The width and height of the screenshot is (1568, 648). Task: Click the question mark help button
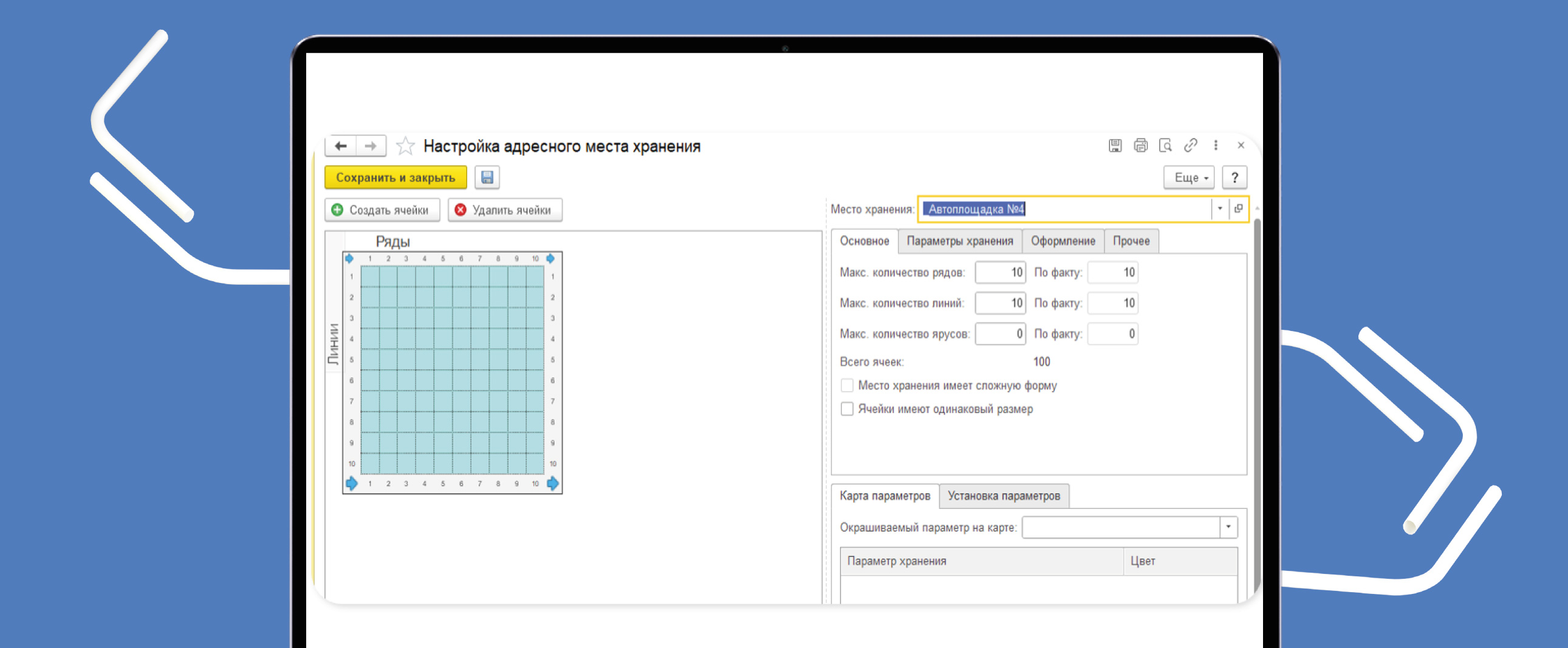coord(1234,178)
